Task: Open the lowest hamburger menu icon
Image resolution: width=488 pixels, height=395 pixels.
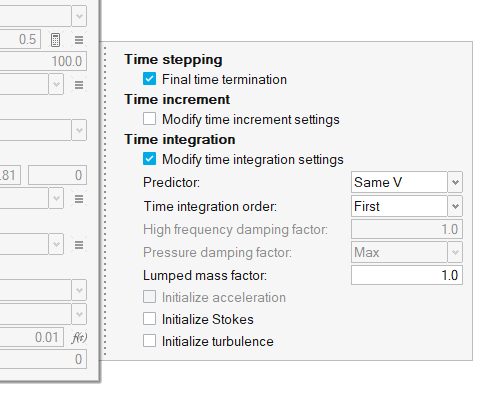Action: click(x=79, y=245)
